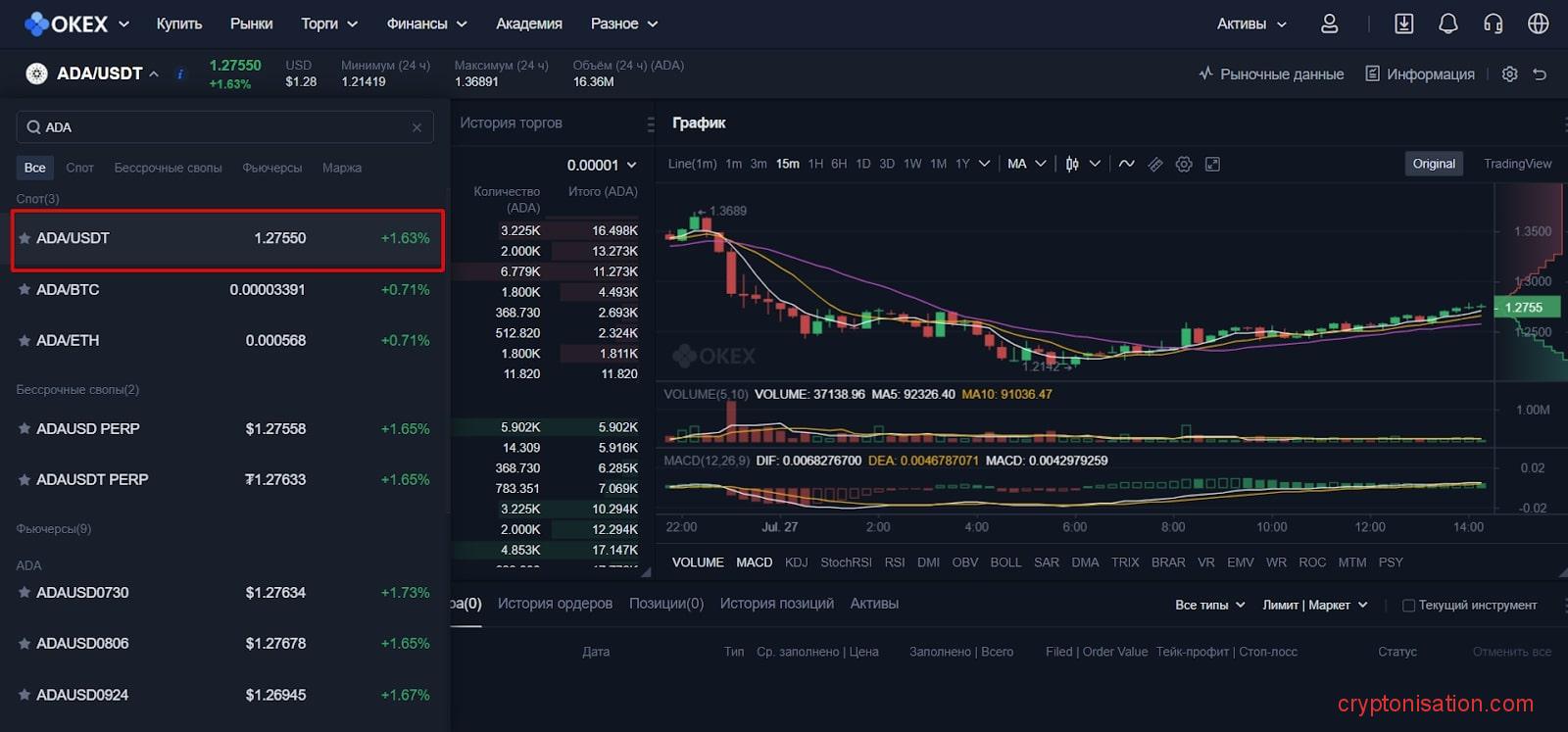Toggle favorite star for ADA/BTC
Screen dimensions: 1568x732
[x=24, y=290]
